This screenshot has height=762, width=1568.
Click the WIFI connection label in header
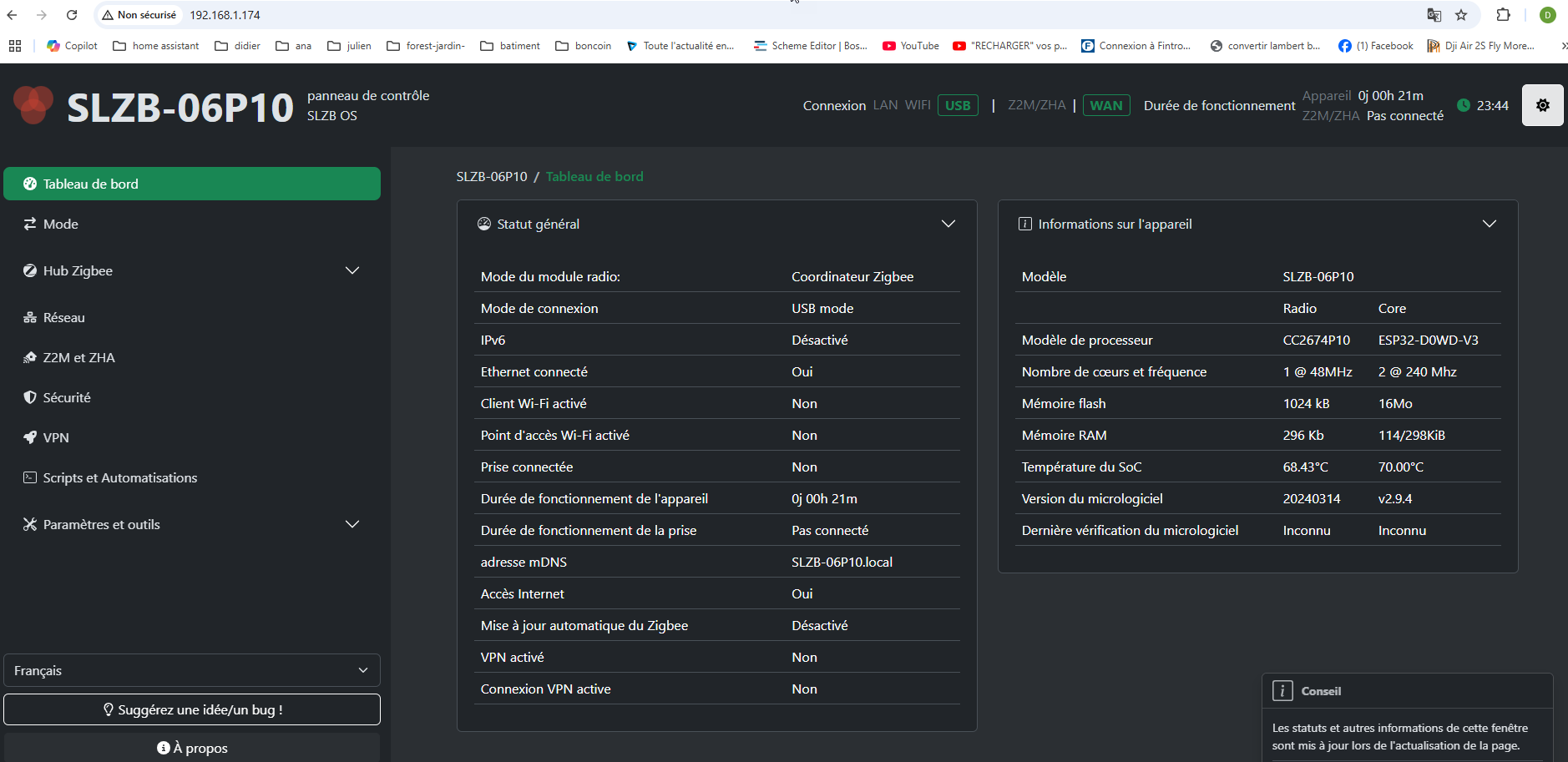[x=918, y=105]
